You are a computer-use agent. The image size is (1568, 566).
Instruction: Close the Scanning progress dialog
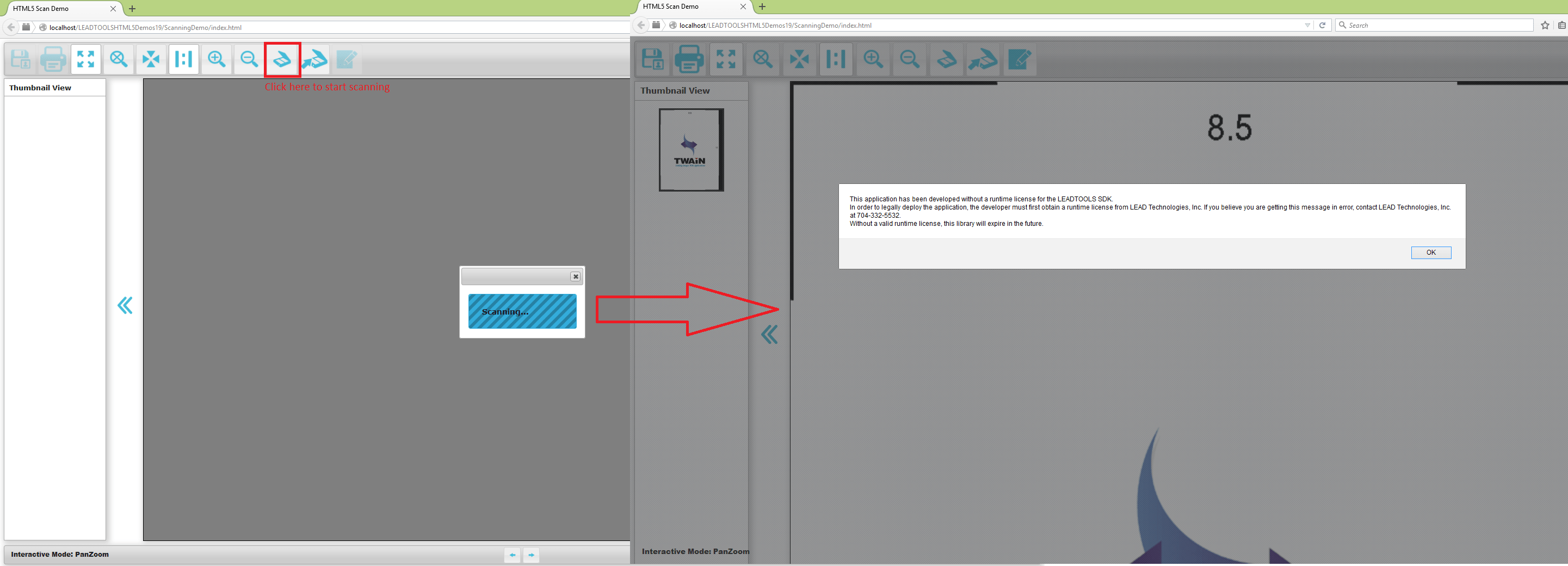pyautogui.click(x=575, y=276)
